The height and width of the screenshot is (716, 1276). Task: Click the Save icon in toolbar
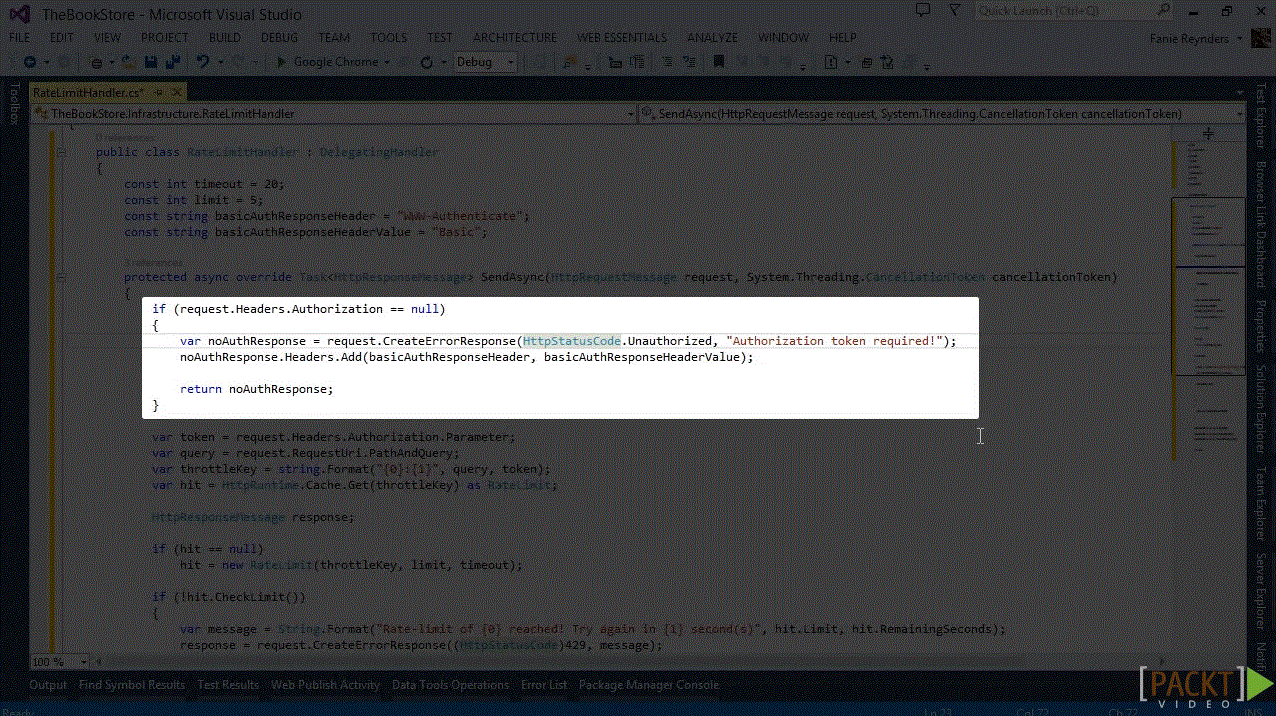150,62
